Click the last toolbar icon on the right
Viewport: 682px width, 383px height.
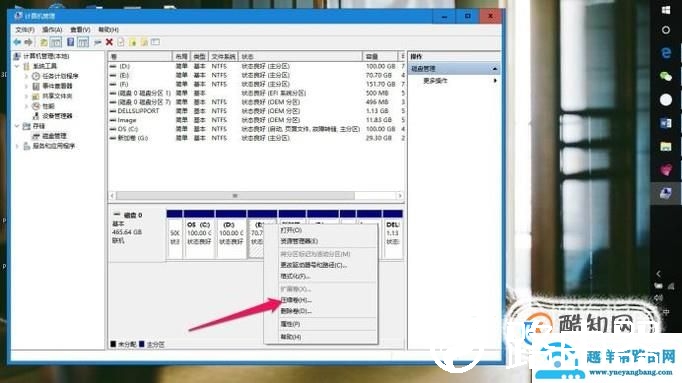pyautogui.click(x=155, y=42)
